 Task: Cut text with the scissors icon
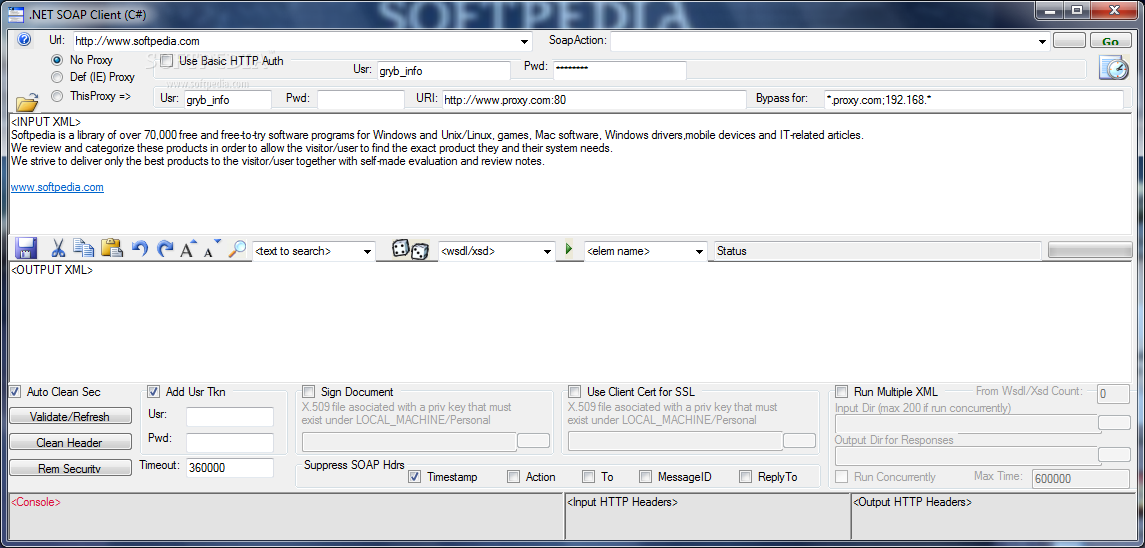[58, 248]
